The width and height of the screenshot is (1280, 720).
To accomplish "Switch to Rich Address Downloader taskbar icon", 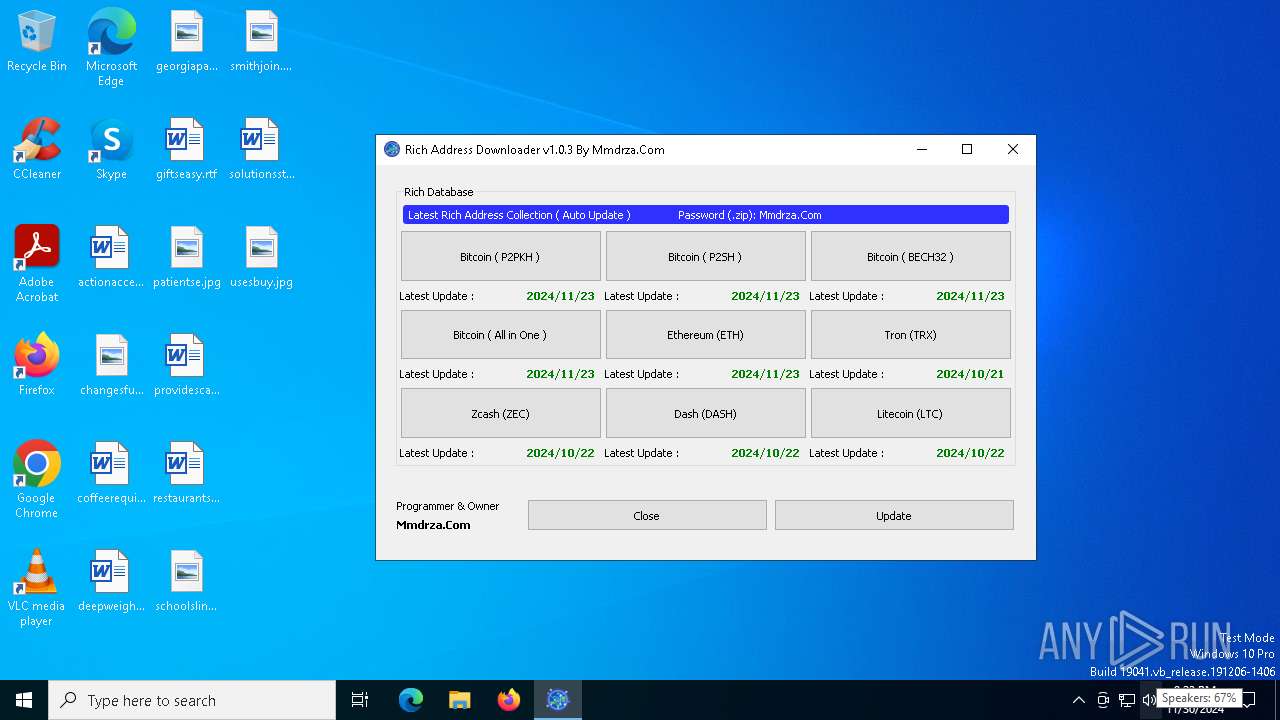I will pos(557,700).
